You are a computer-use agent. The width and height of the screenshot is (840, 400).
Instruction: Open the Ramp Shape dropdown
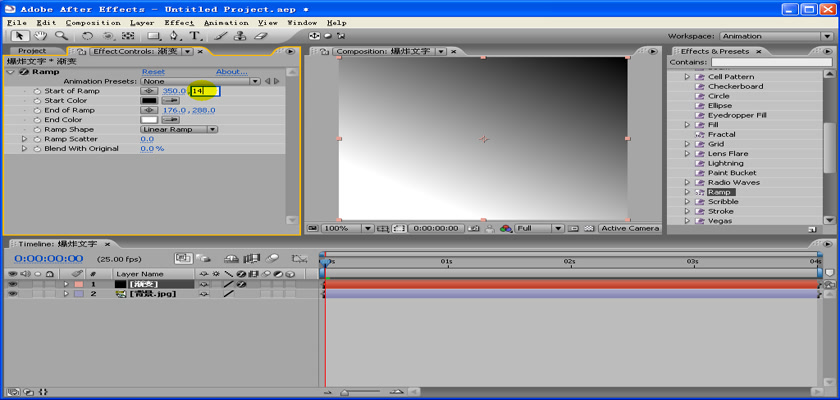[179, 129]
